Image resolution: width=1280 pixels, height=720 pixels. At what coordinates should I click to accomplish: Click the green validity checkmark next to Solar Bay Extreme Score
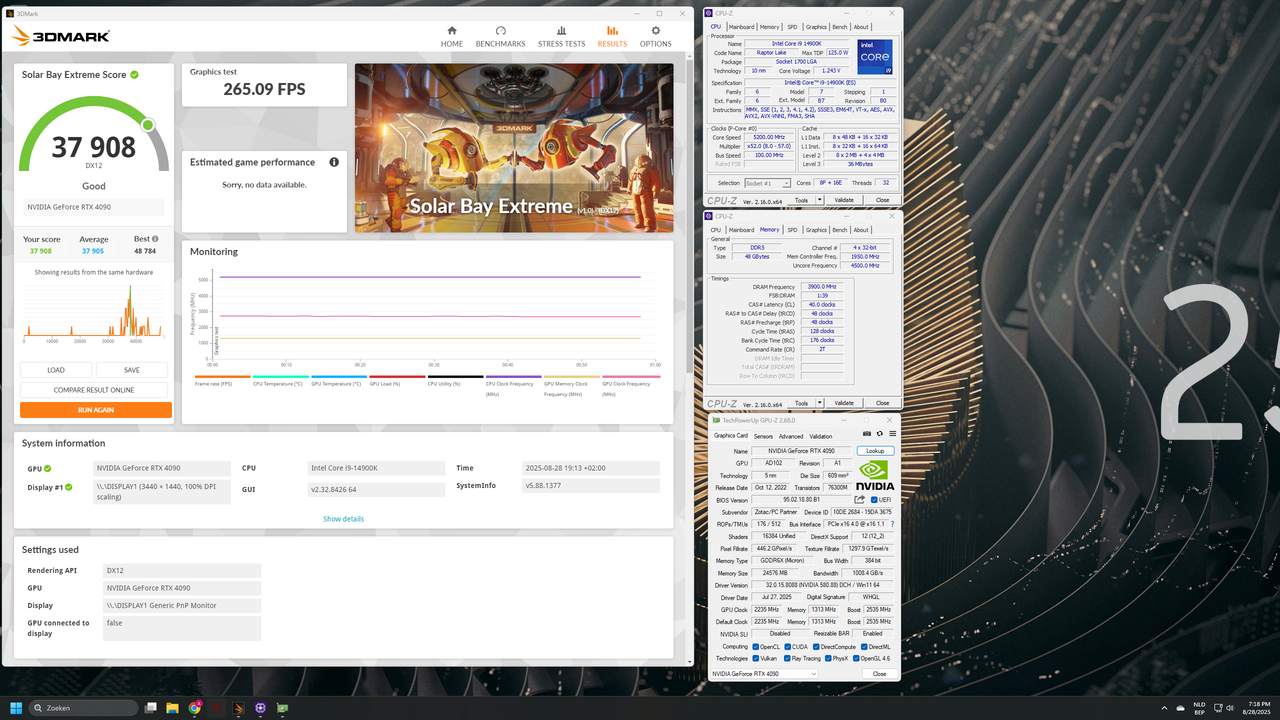pos(134,75)
